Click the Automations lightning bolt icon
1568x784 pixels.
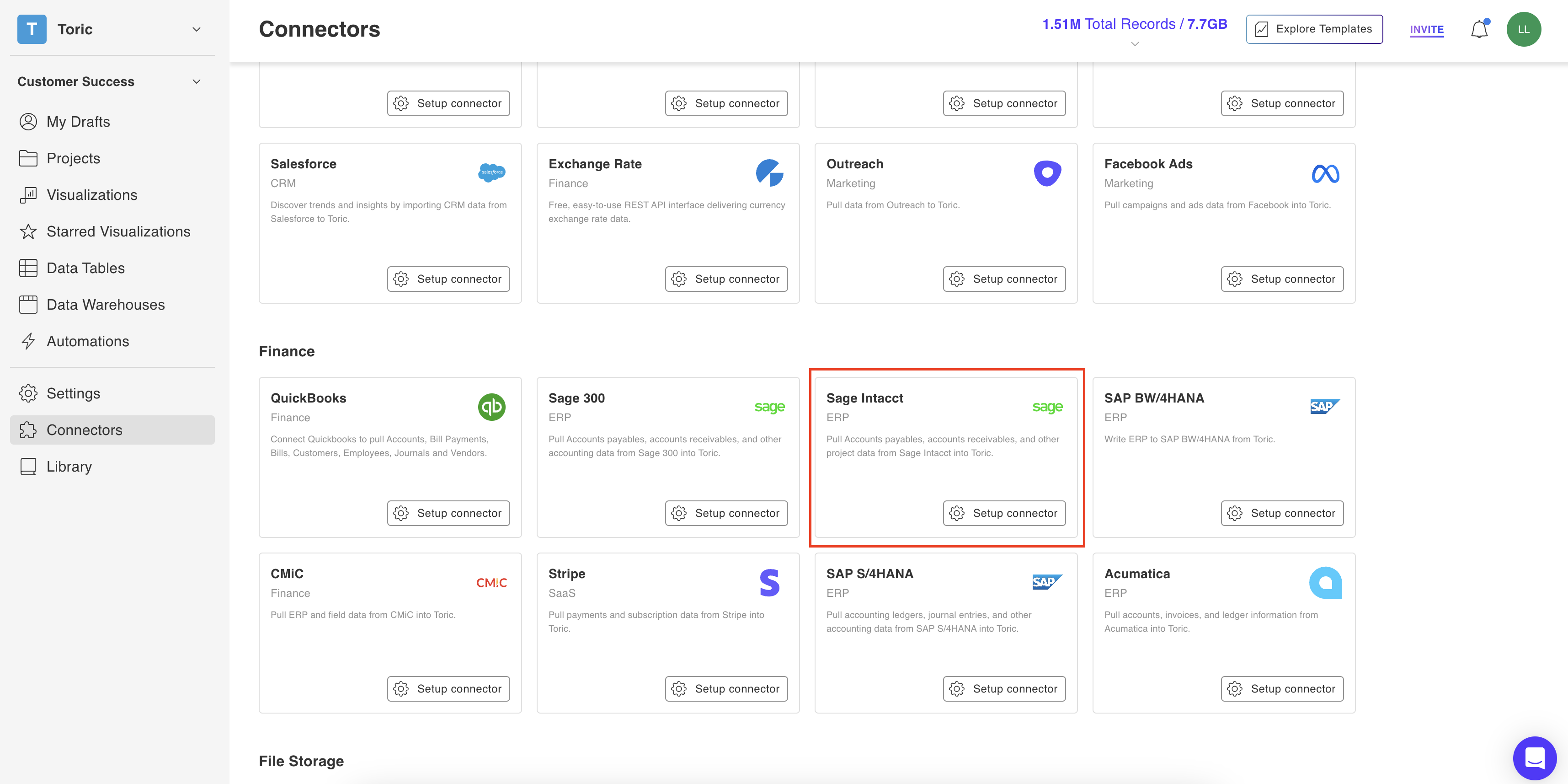28,341
